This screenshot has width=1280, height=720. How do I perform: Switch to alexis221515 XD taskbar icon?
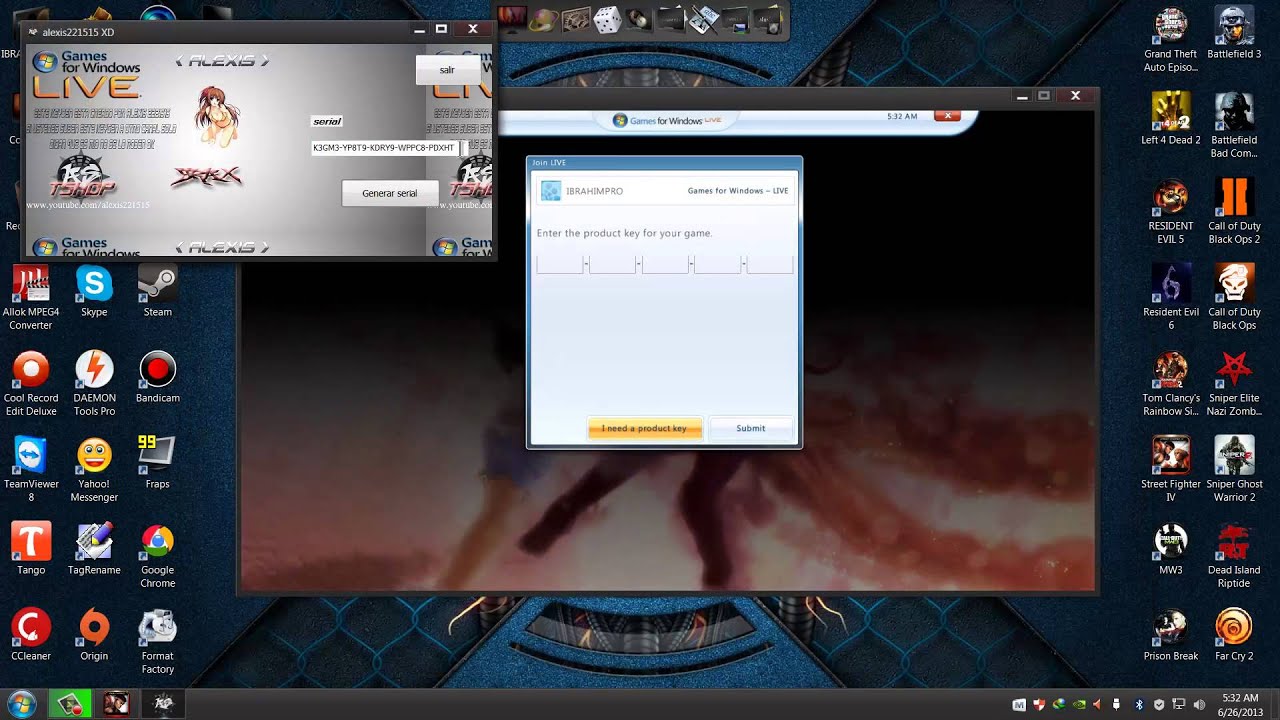click(x=163, y=704)
